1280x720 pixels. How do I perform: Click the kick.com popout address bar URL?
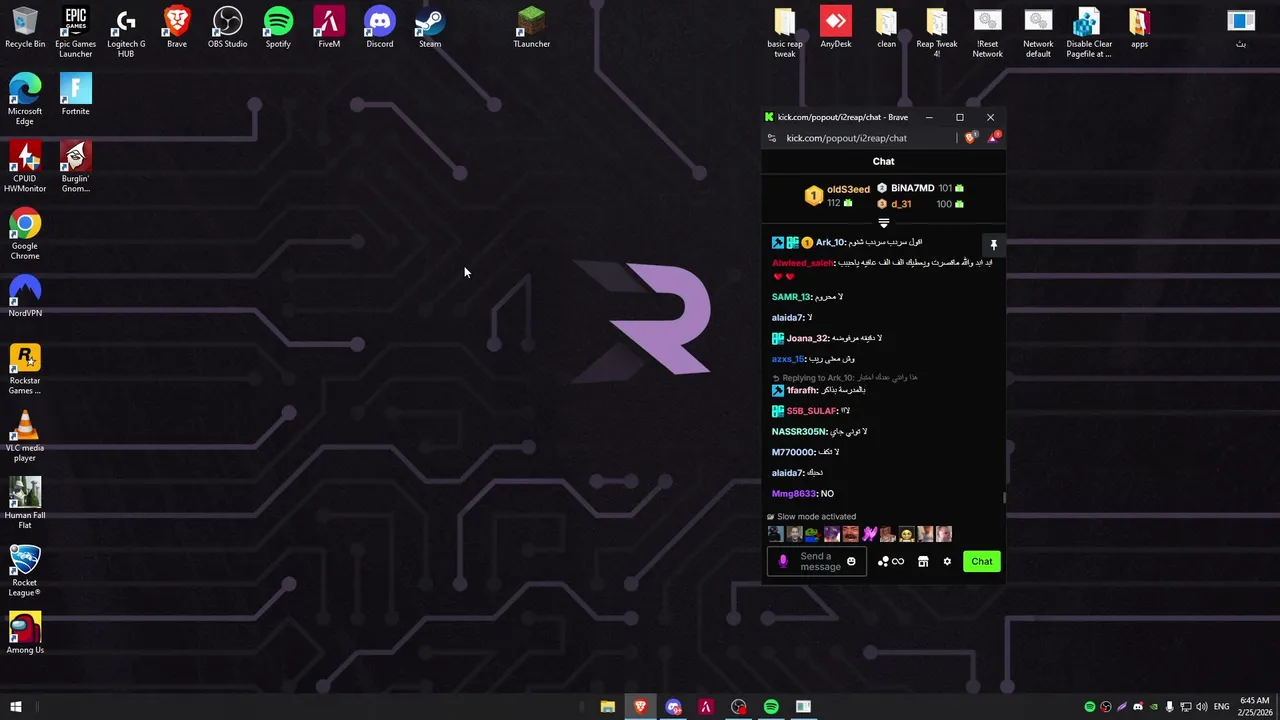click(846, 138)
